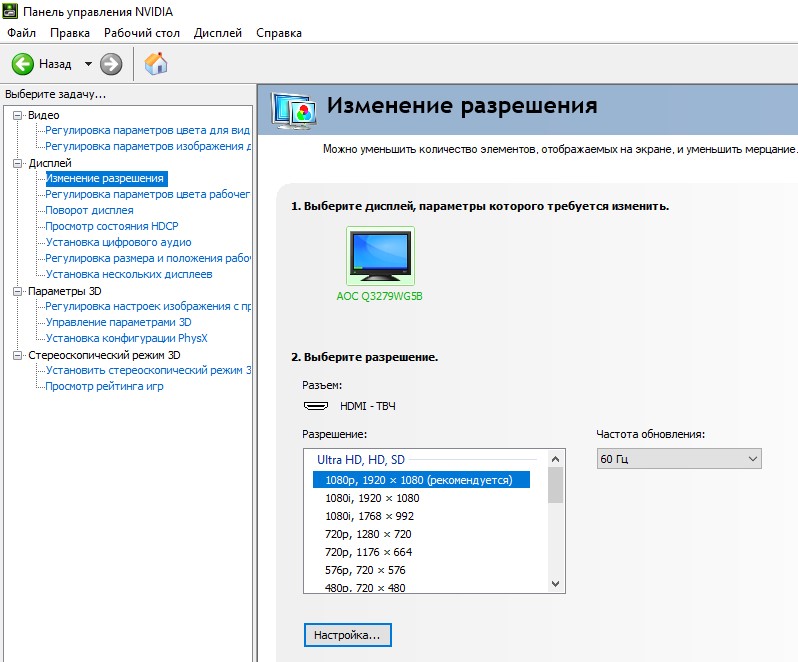798x662 pixels.
Task: Click the Параметры 3D category label
Action: tap(65, 292)
